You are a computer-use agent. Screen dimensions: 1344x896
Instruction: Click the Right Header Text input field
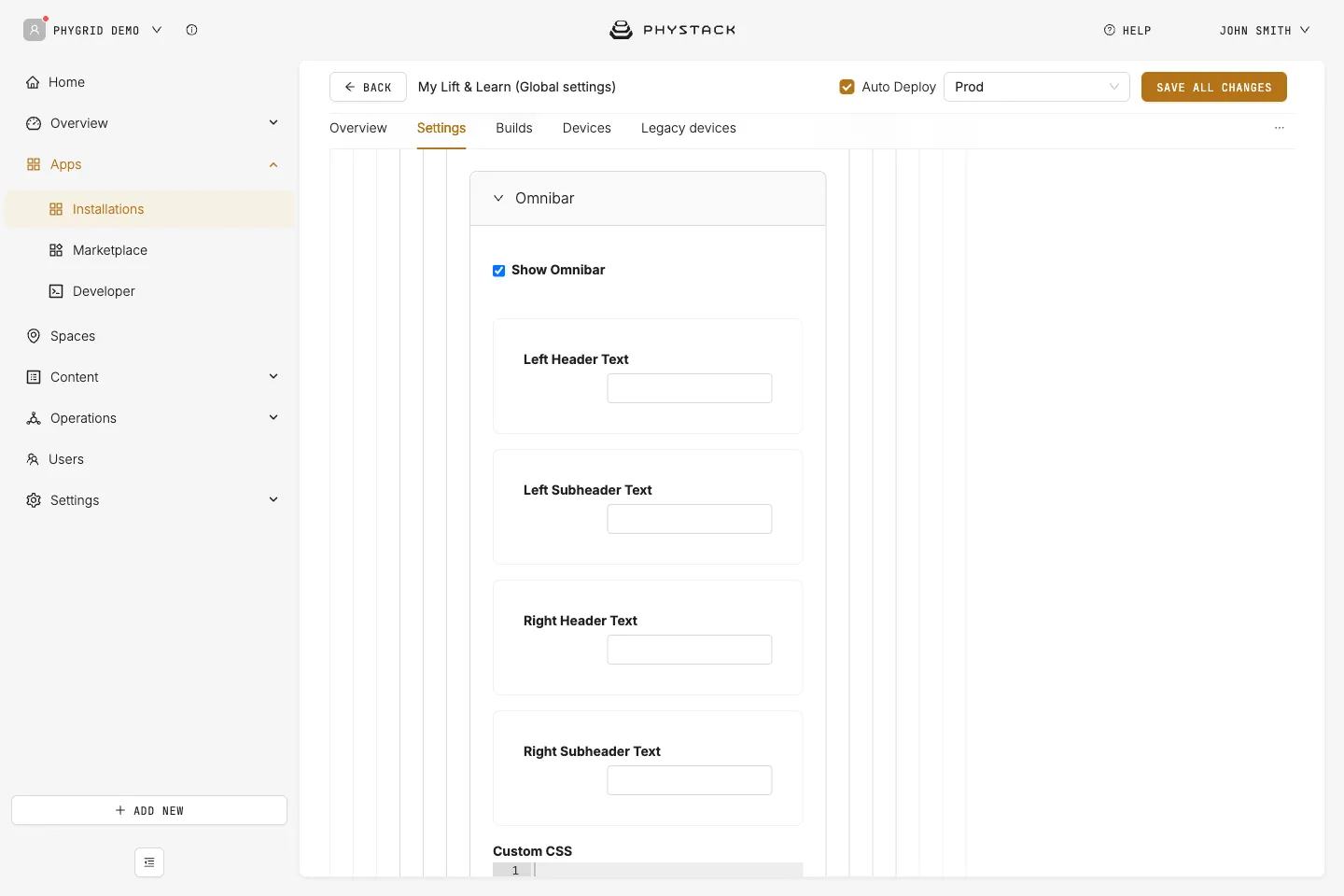click(x=690, y=650)
